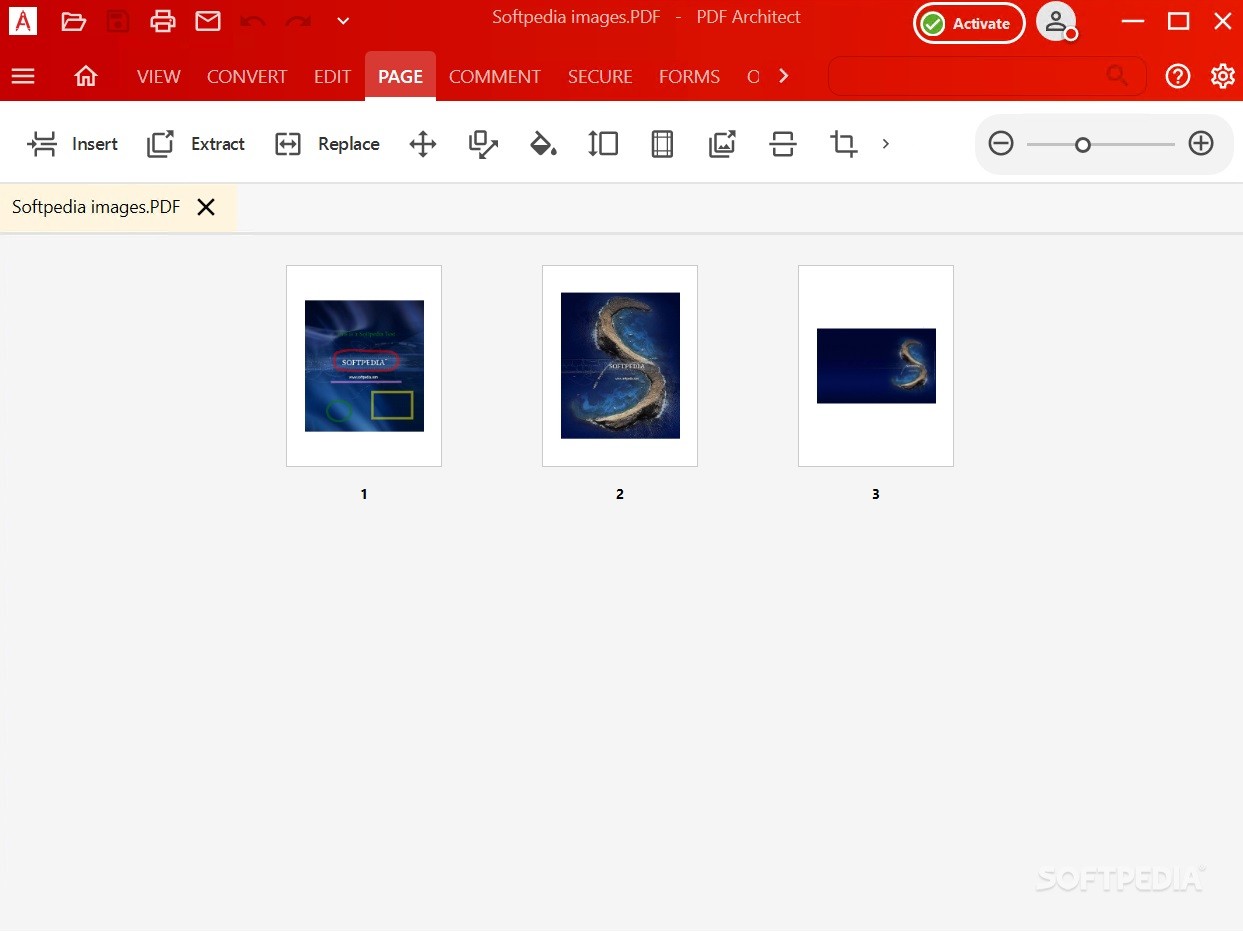Redo the last action
The width and height of the screenshot is (1243, 932).
coord(298,21)
